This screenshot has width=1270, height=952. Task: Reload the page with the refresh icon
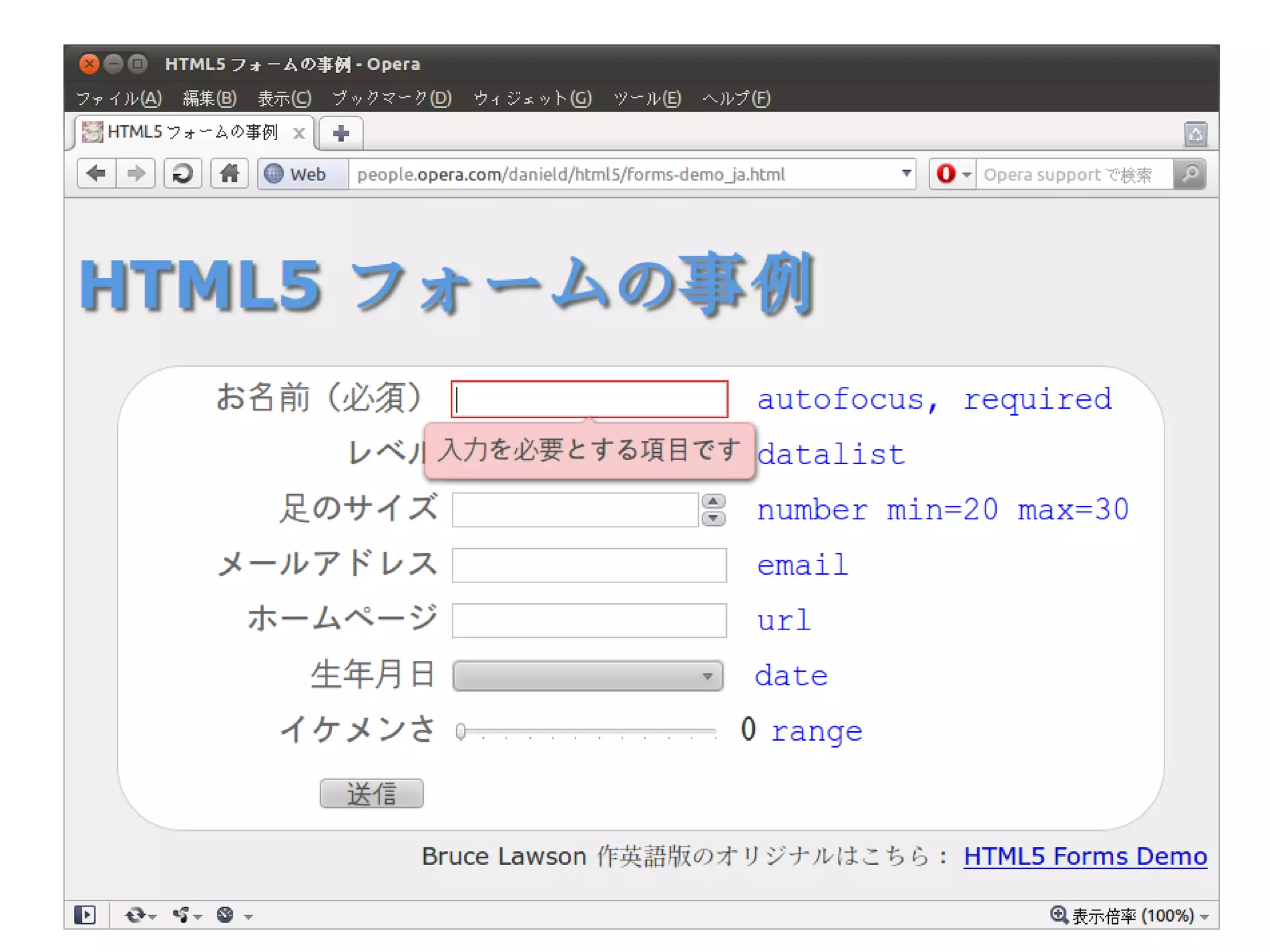(182, 174)
